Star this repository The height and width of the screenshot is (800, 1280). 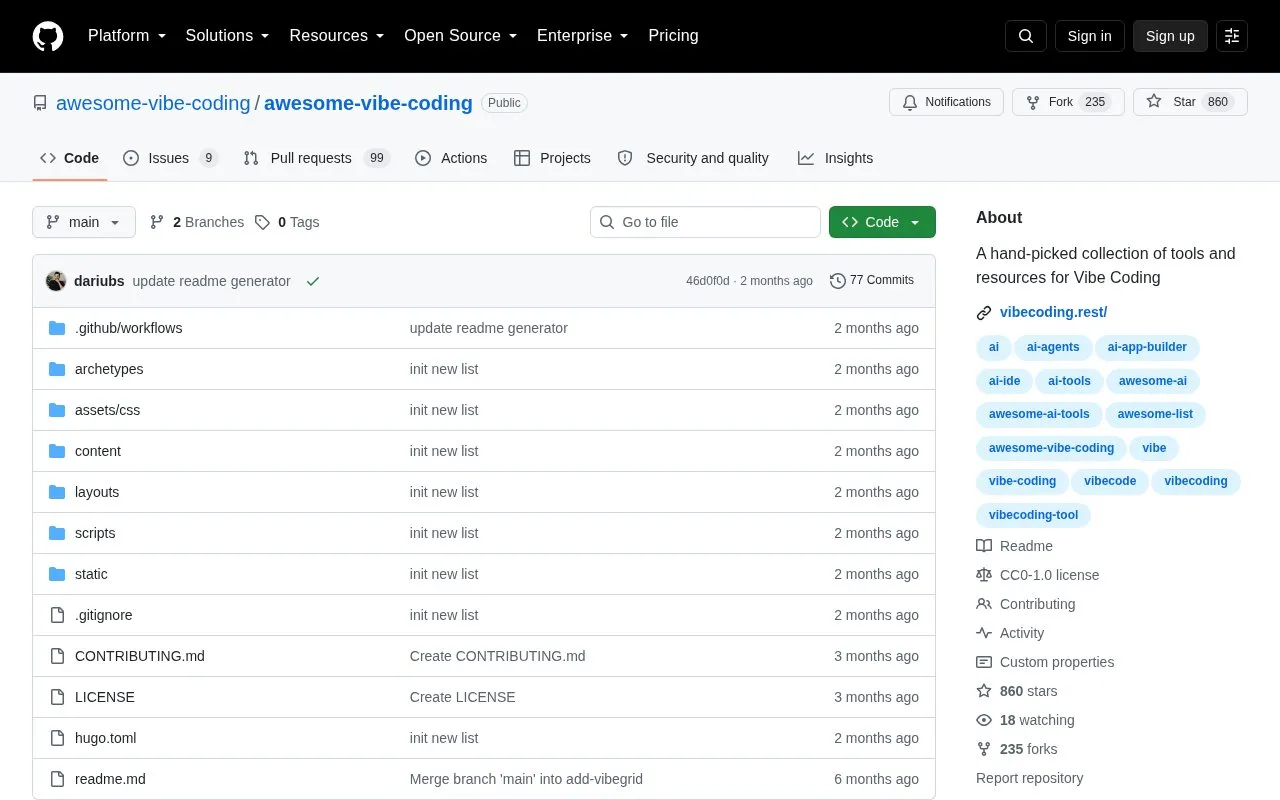point(1190,102)
